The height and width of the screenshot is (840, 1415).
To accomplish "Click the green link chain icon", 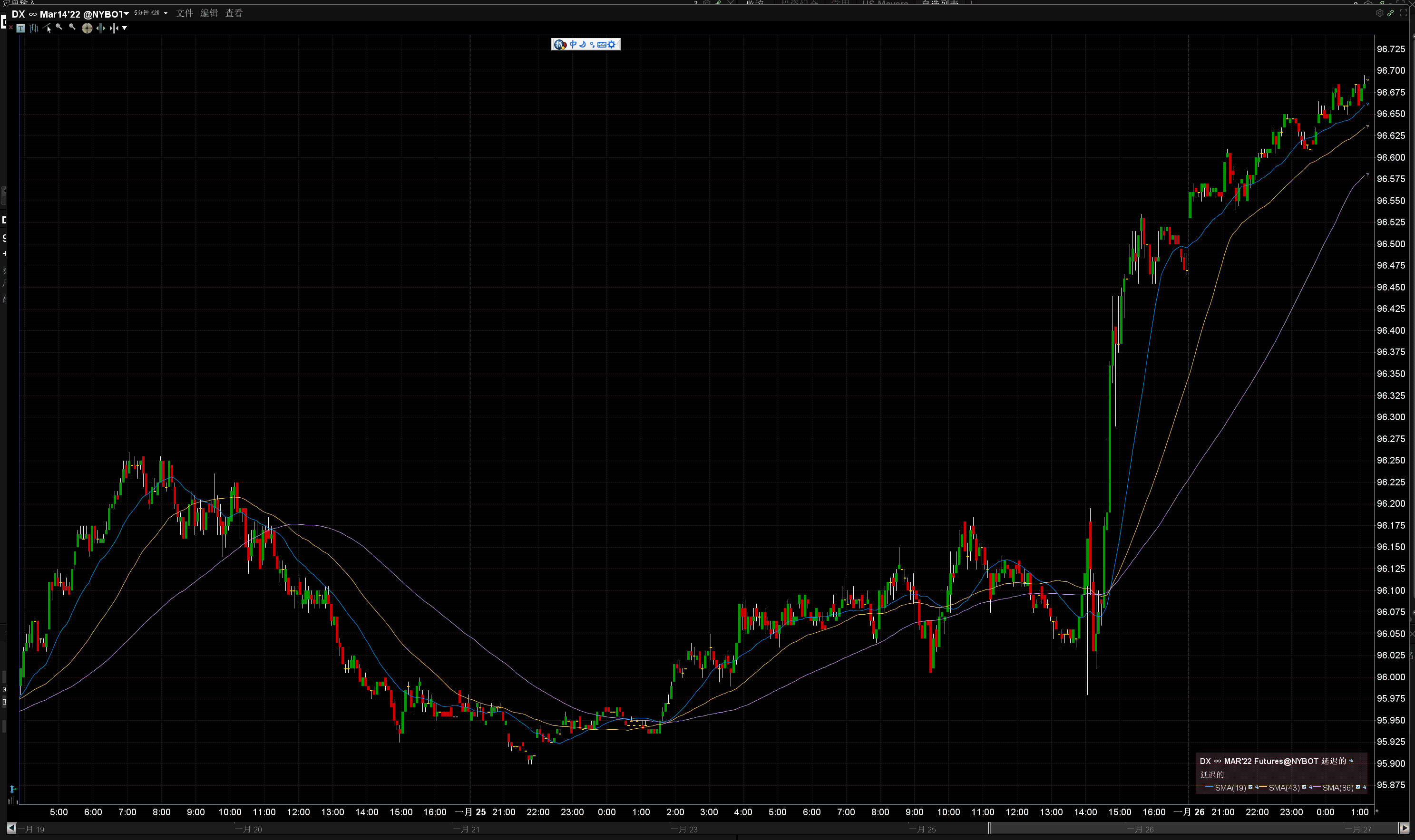I will point(1391,13).
